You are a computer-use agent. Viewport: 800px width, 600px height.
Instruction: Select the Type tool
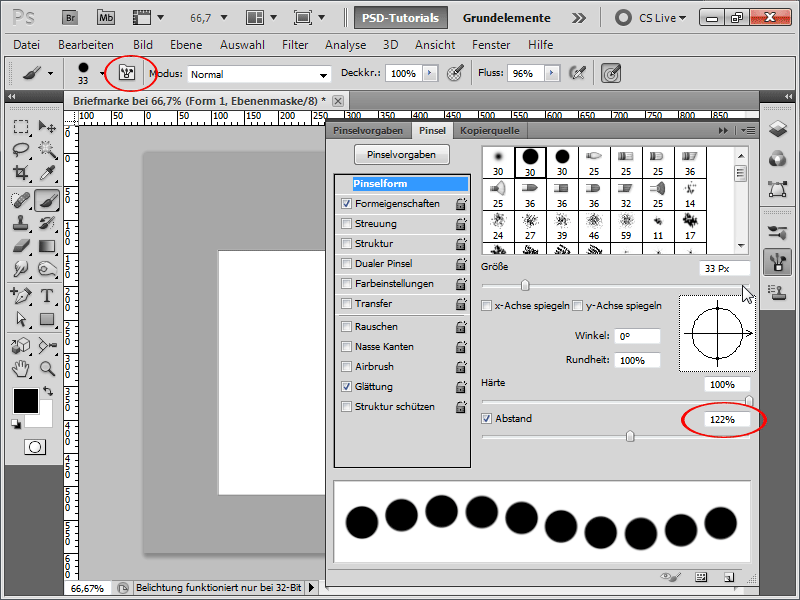point(47,295)
